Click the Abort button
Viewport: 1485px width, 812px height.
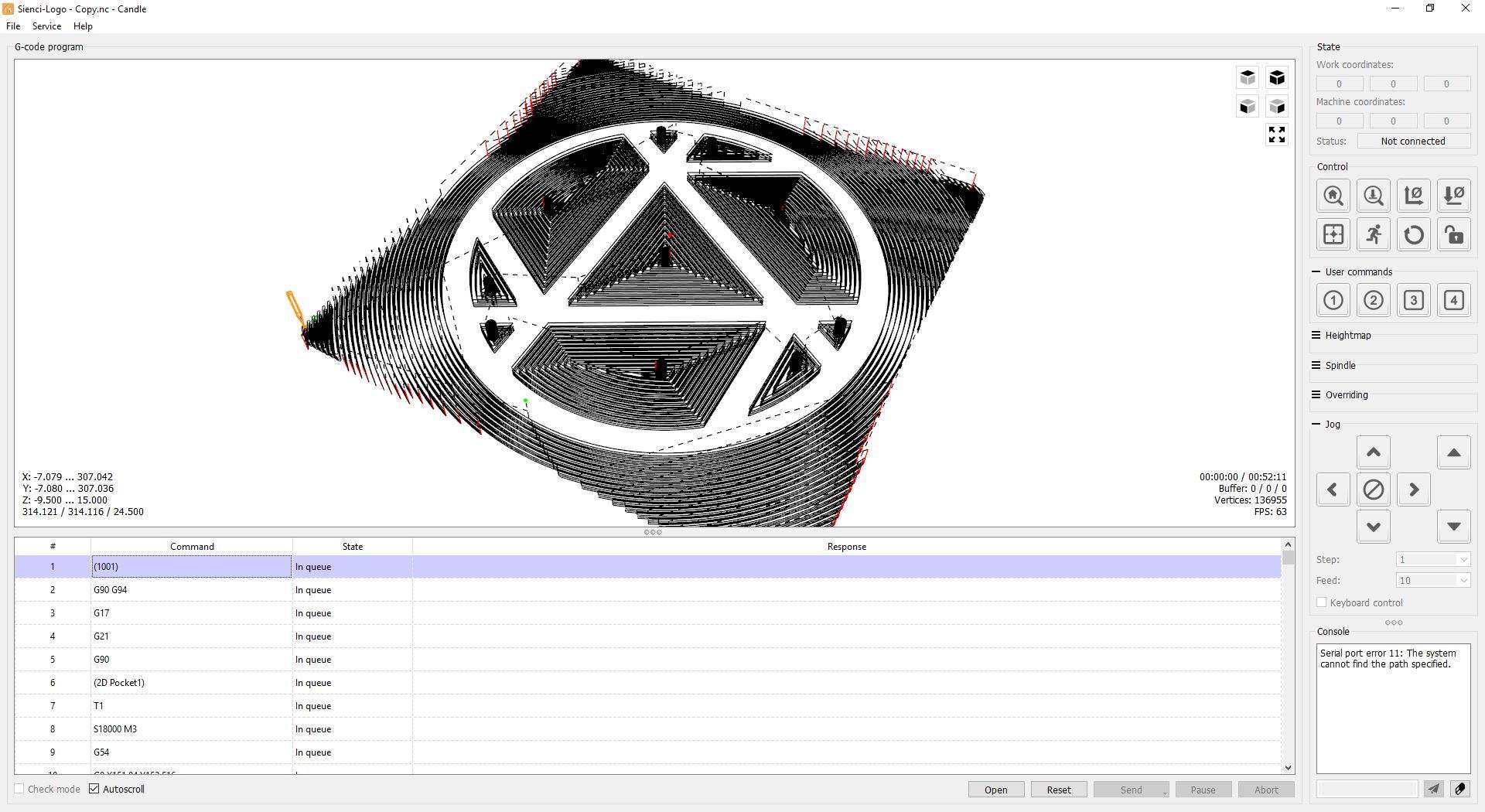point(1266,790)
